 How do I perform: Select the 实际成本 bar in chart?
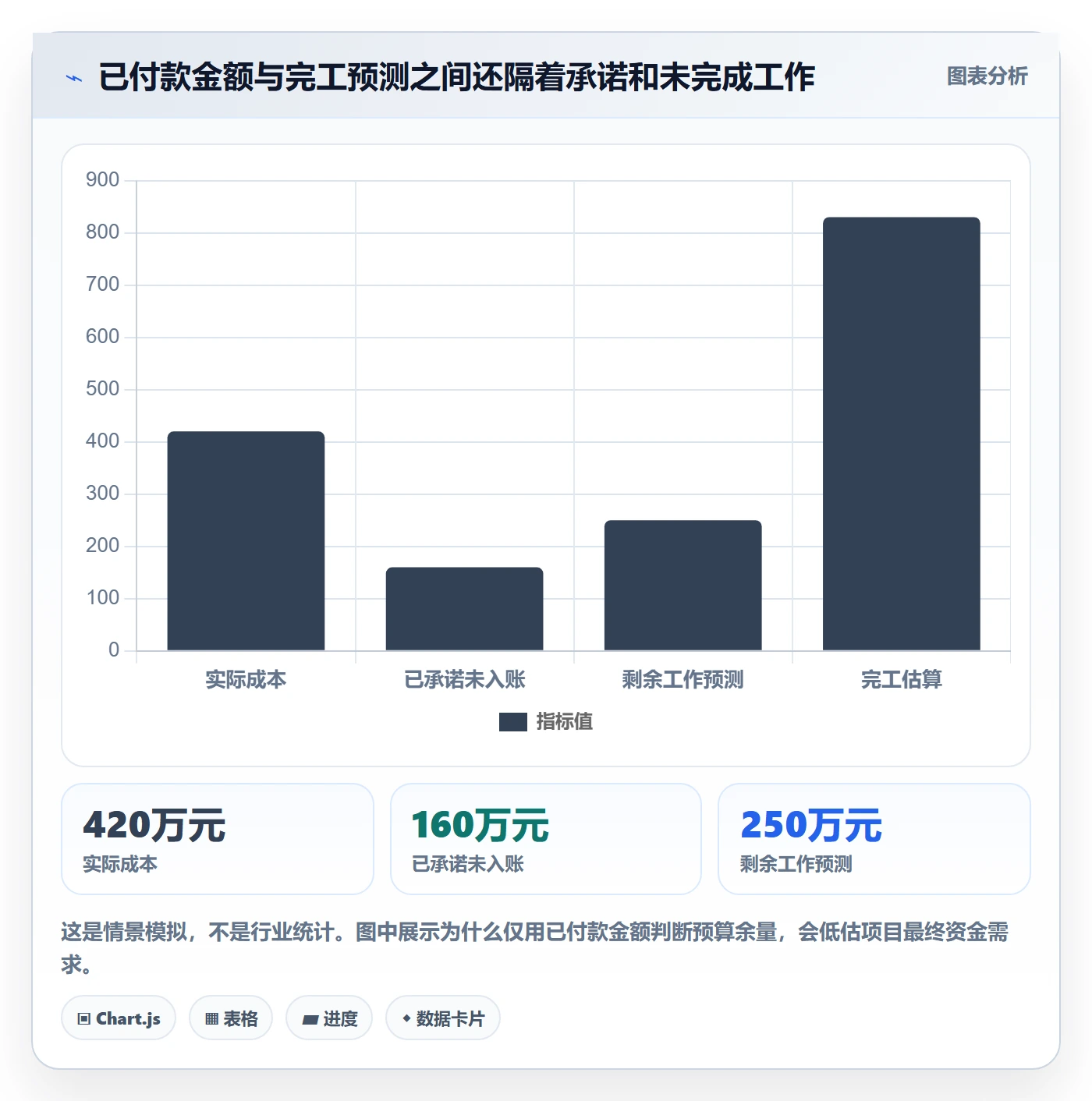tap(246, 540)
